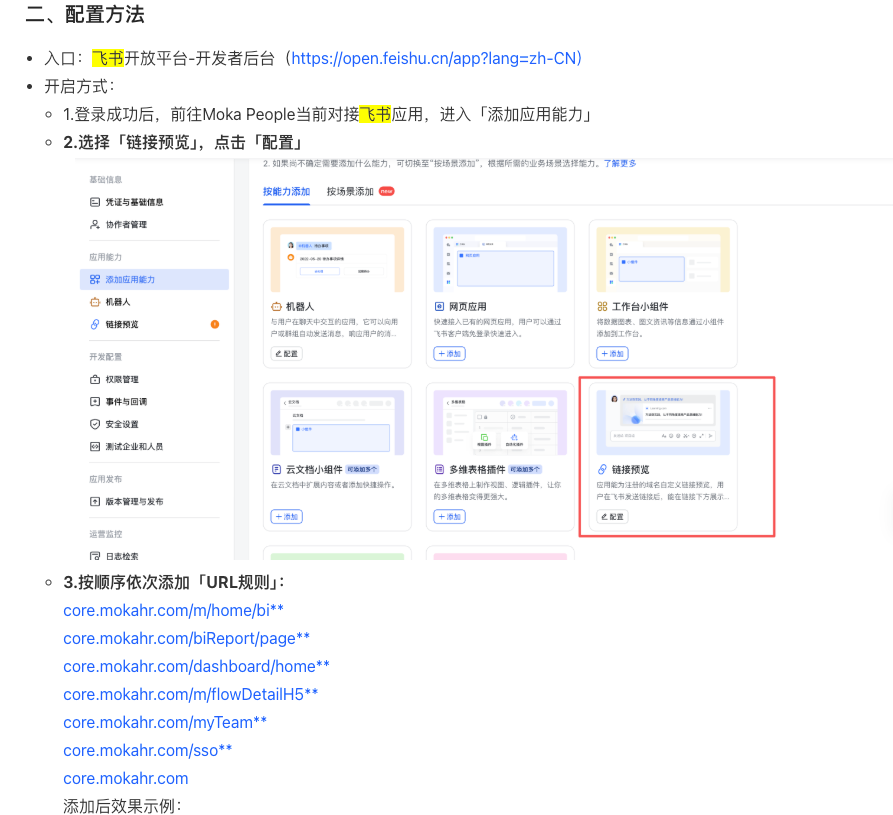The height and width of the screenshot is (815, 893).
Task: Open the core.mokahr.com/m/flowDetailH5** link
Action: [x=190, y=694]
